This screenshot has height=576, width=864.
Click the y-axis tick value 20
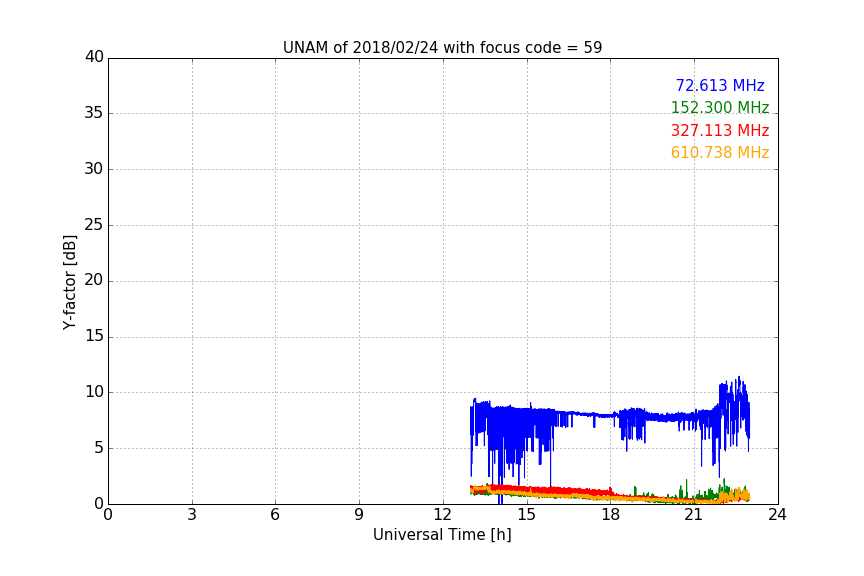(x=94, y=280)
